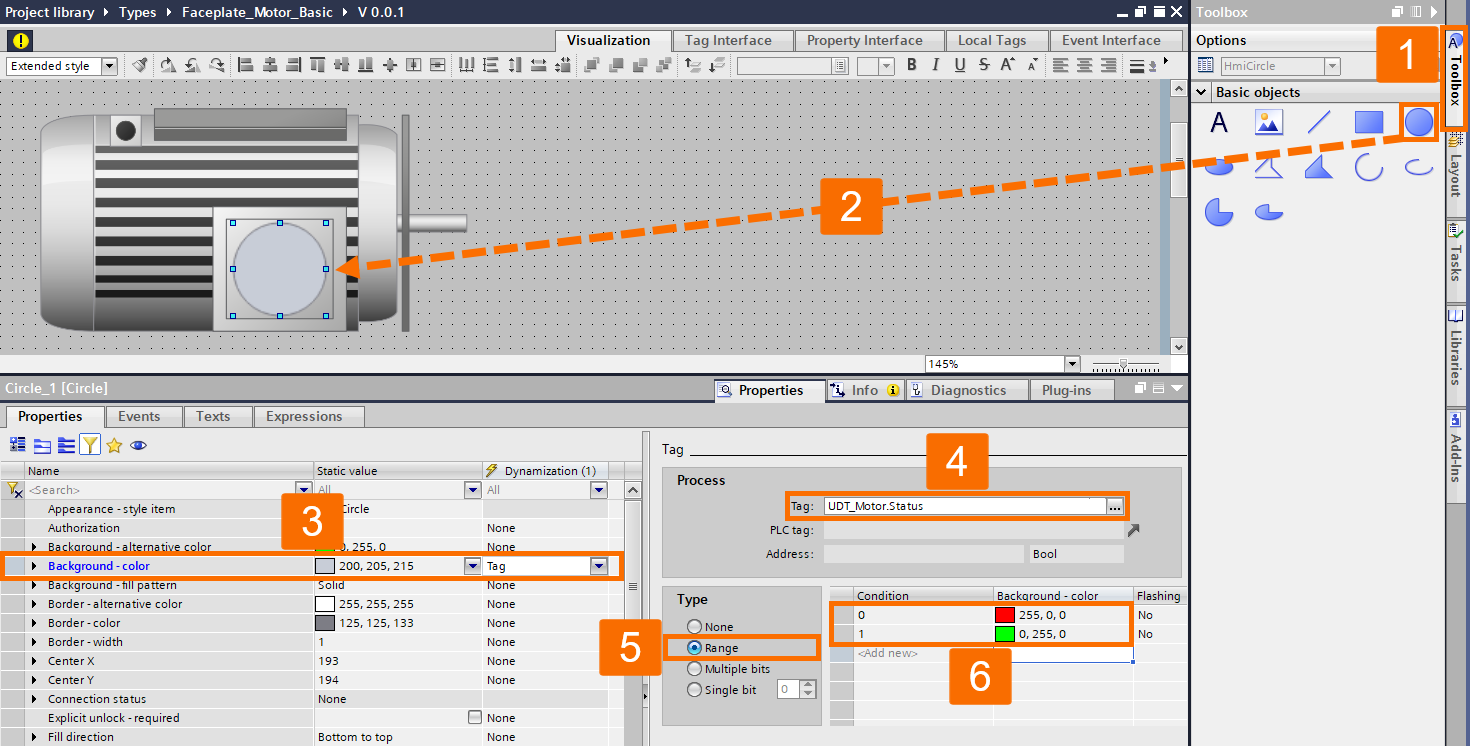Select the Circle tool in Basic objects
This screenshot has height=746, width=1470.
pyautogui.click(x=1417, y=122)
